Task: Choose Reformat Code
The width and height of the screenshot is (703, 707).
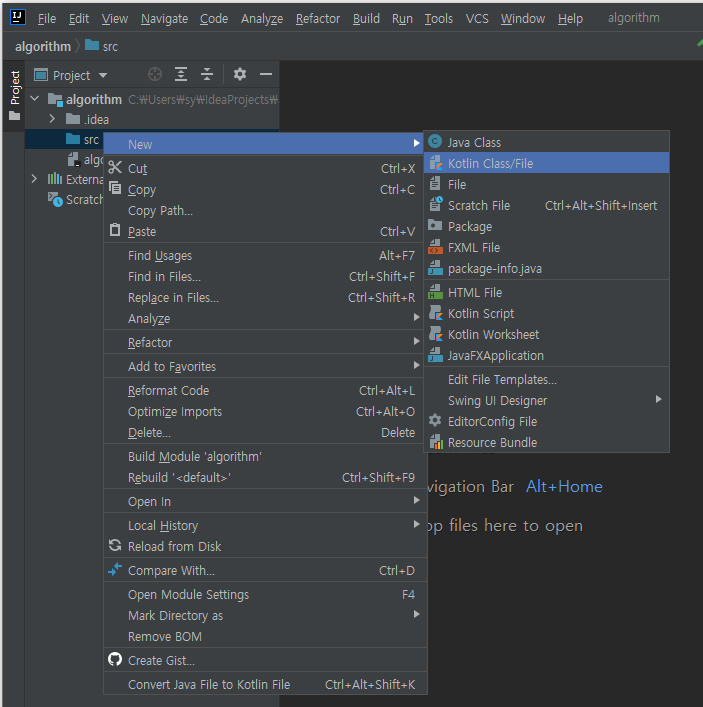Action: (x=266, y=390)
